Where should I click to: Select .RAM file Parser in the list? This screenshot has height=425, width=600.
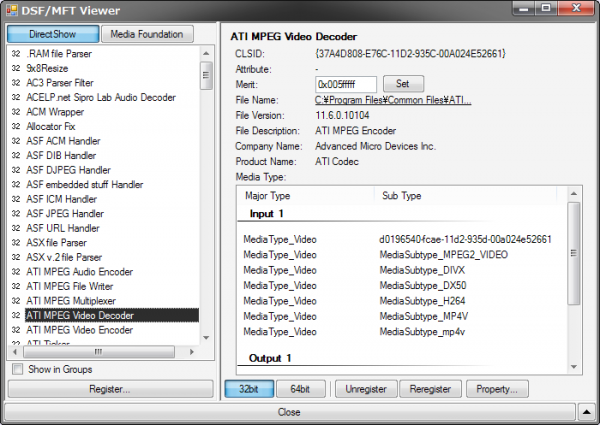103,54
